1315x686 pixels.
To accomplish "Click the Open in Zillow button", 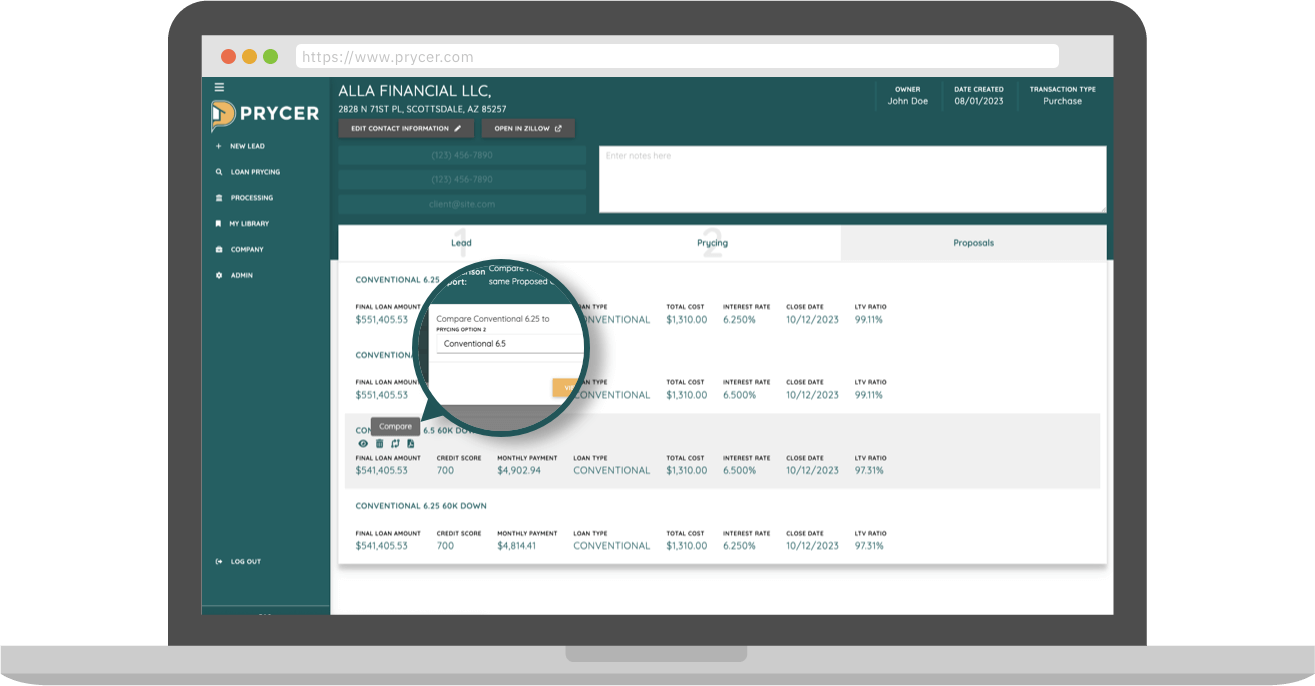I will pos(527,129).
